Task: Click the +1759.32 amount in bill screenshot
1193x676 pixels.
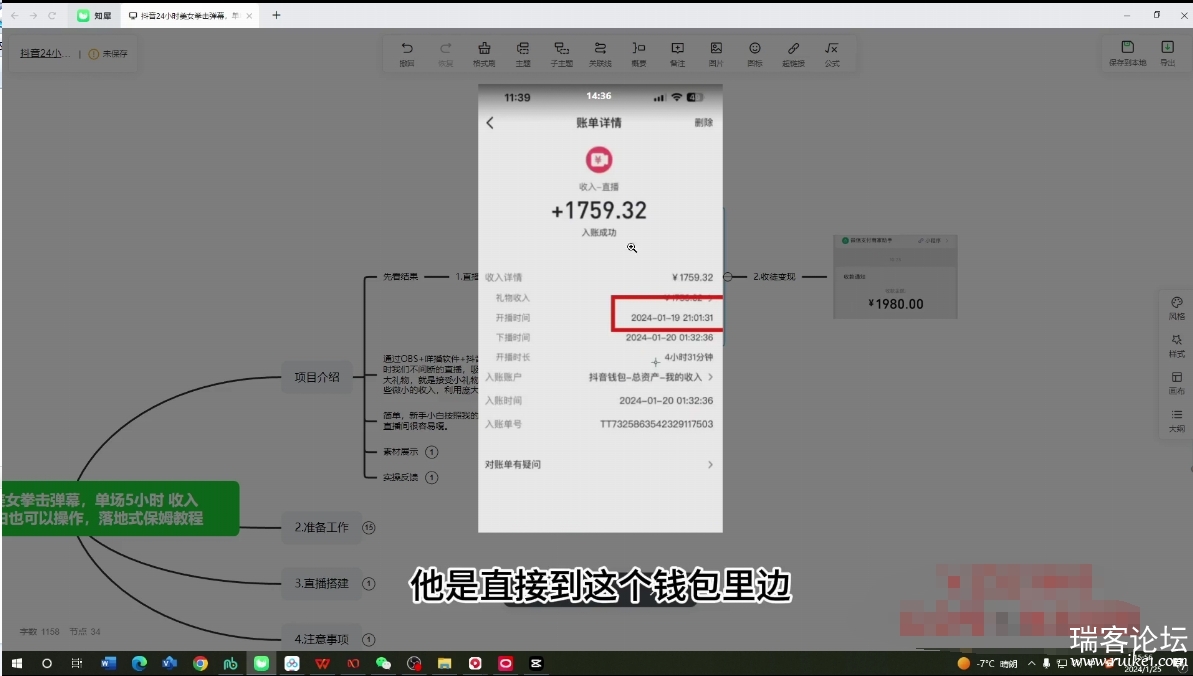Action: 599,210
